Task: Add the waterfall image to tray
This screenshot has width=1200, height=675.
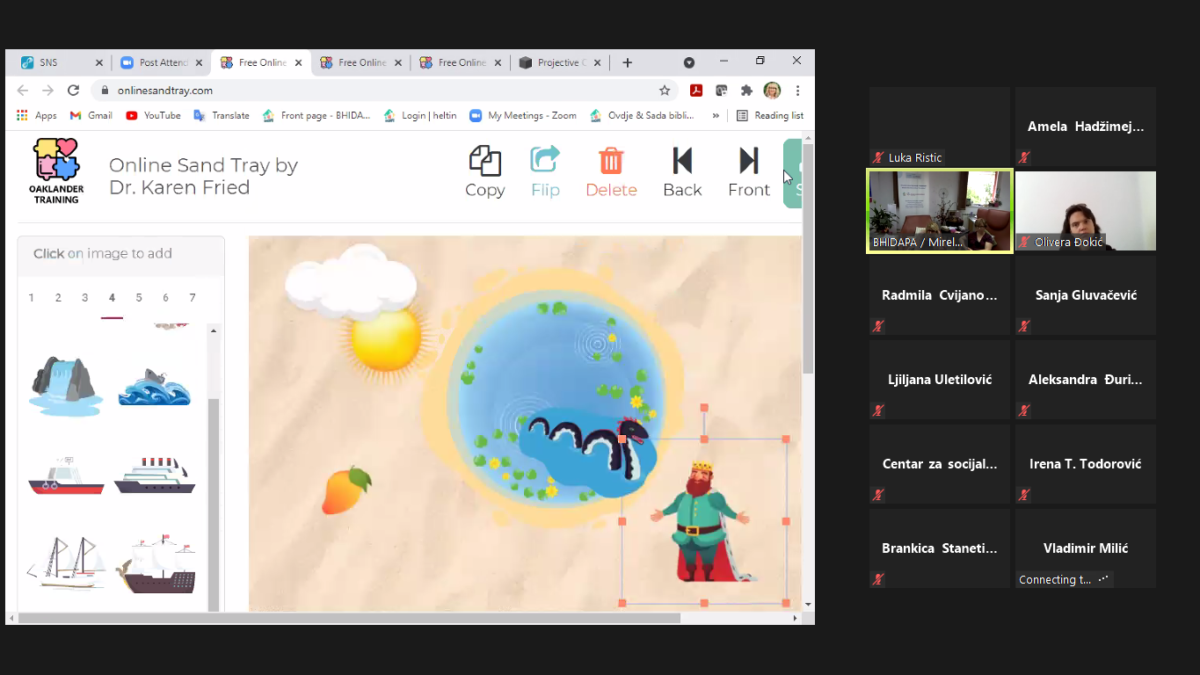Action: [66, 385]
